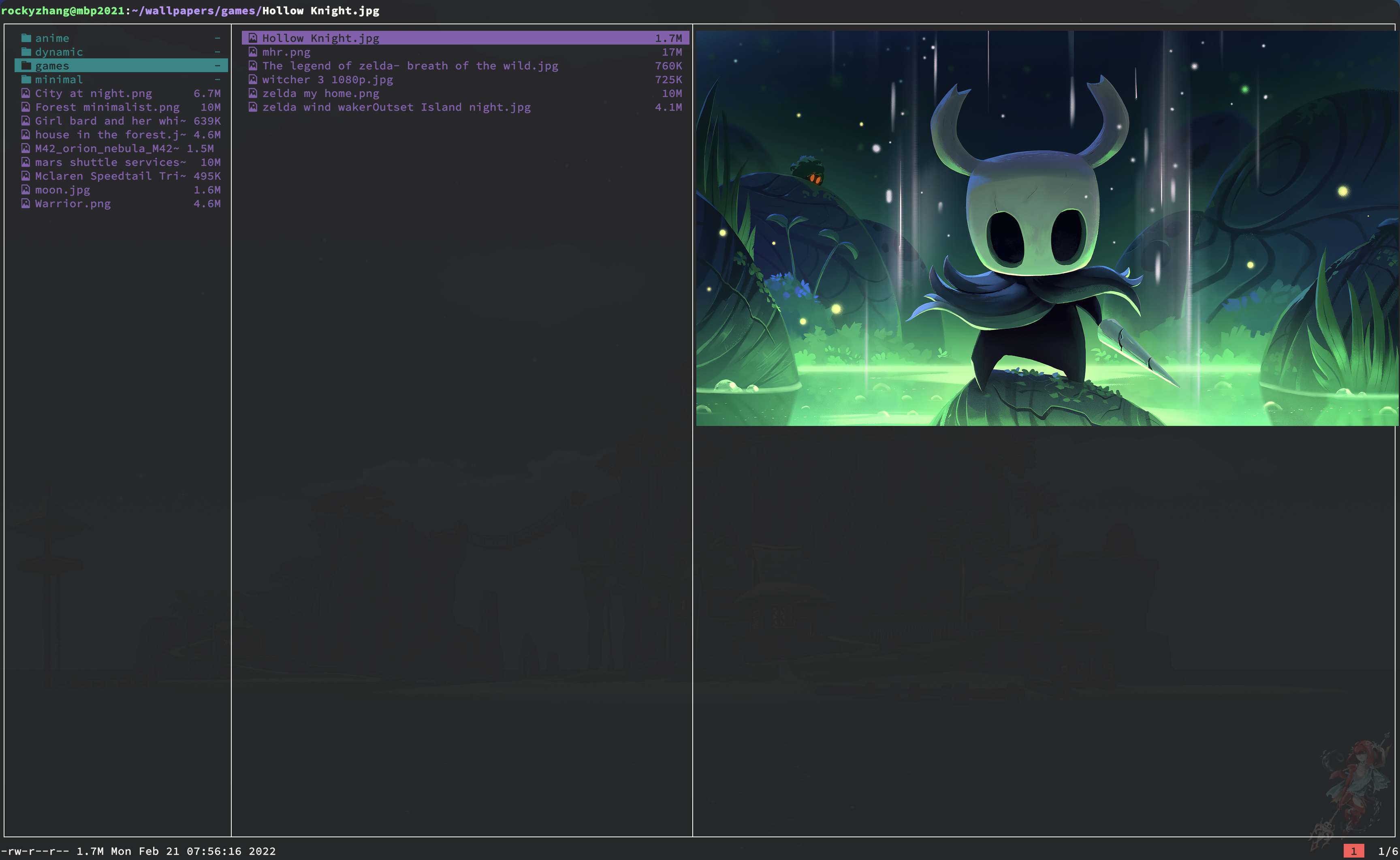
Task: Click image icon of City at night.png
Action: click(x=26, y=93)
